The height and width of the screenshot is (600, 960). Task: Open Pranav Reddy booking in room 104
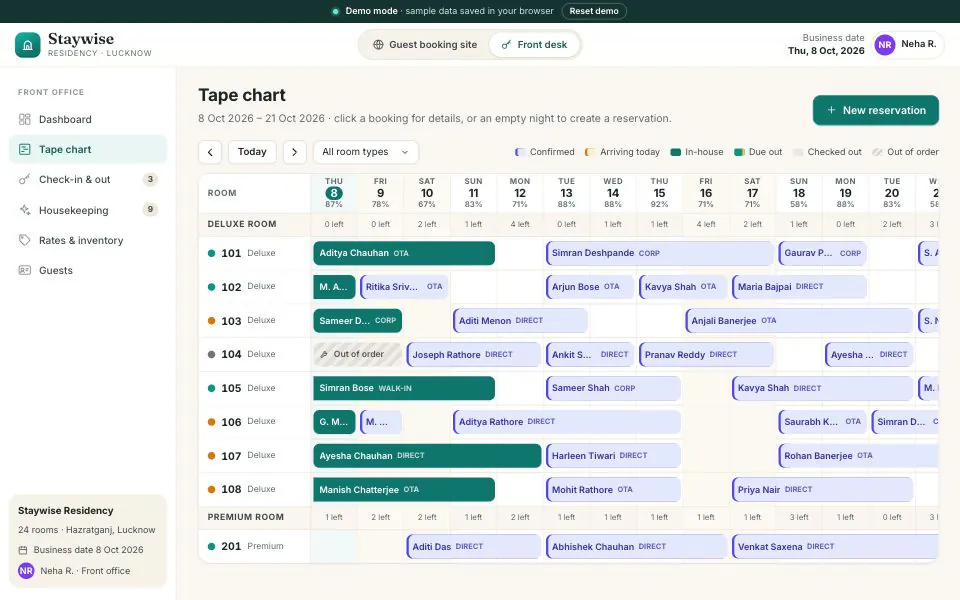click(x=706, y=354)
